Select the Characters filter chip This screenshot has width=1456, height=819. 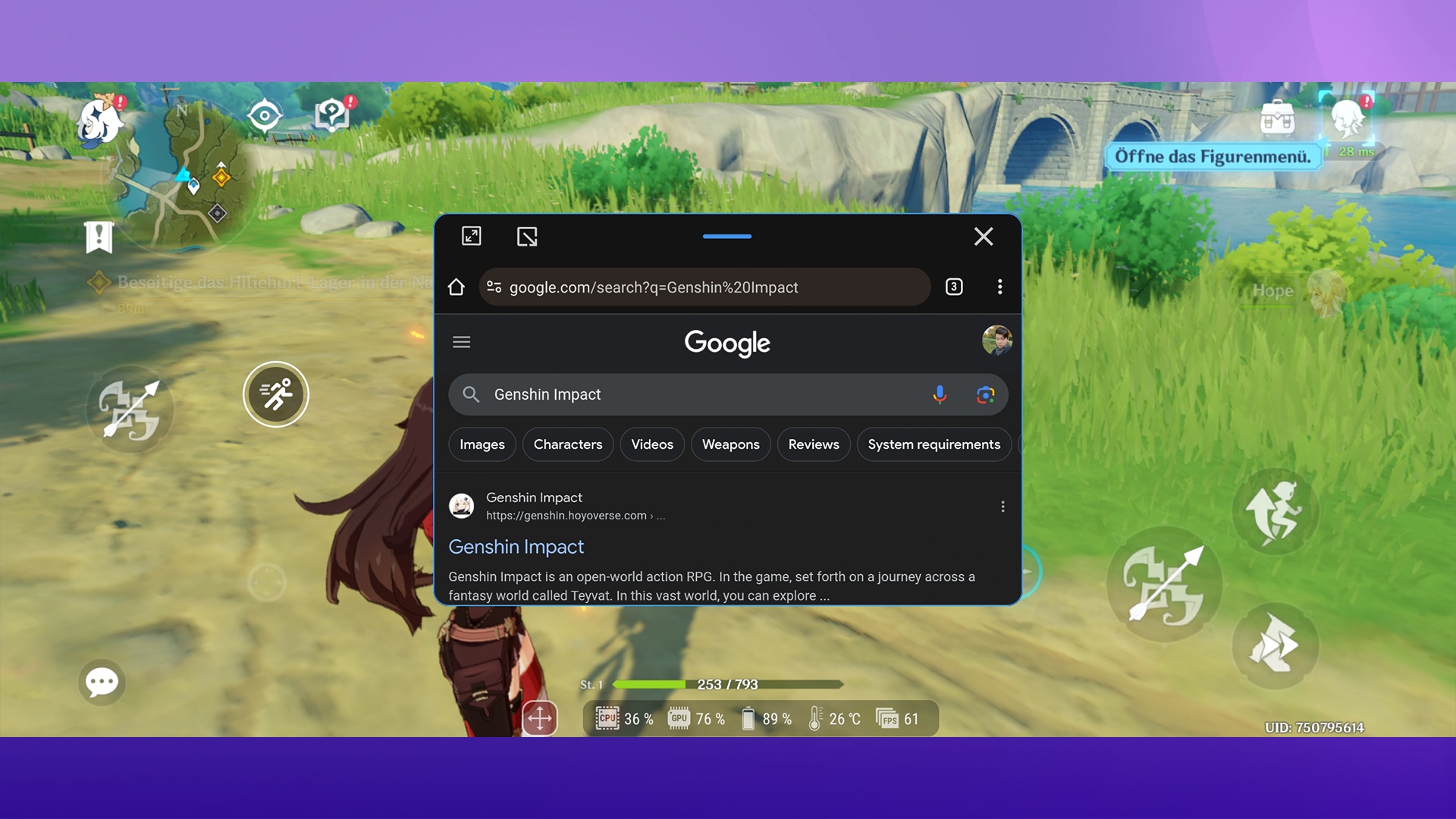(x=567, y=444)
